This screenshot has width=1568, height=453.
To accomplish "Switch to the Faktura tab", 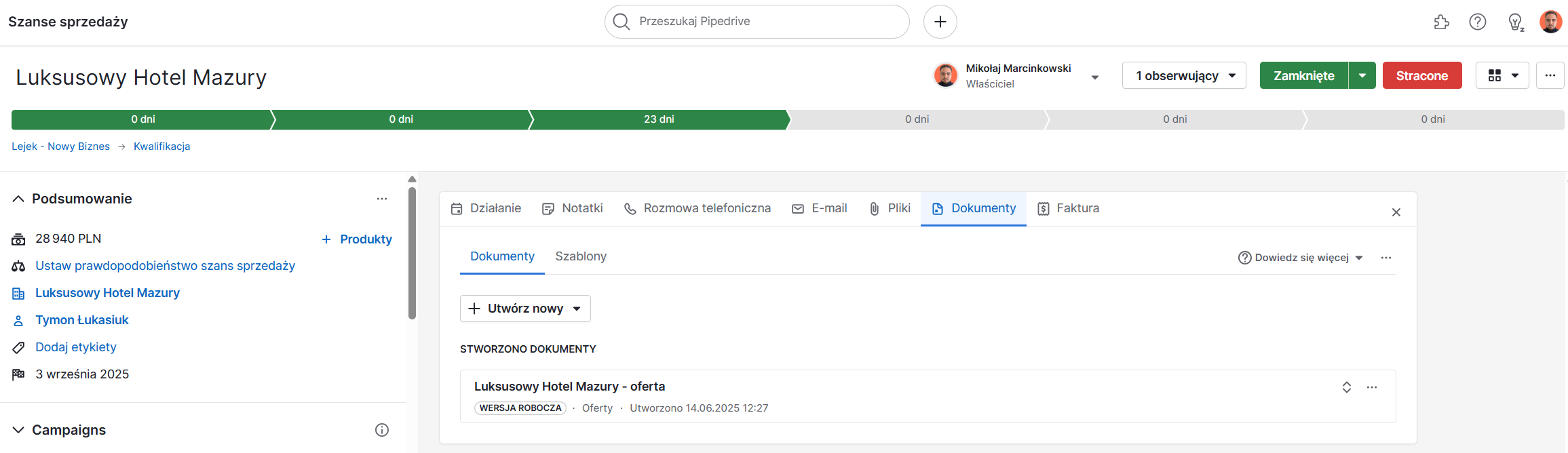I will point(1069,209).
